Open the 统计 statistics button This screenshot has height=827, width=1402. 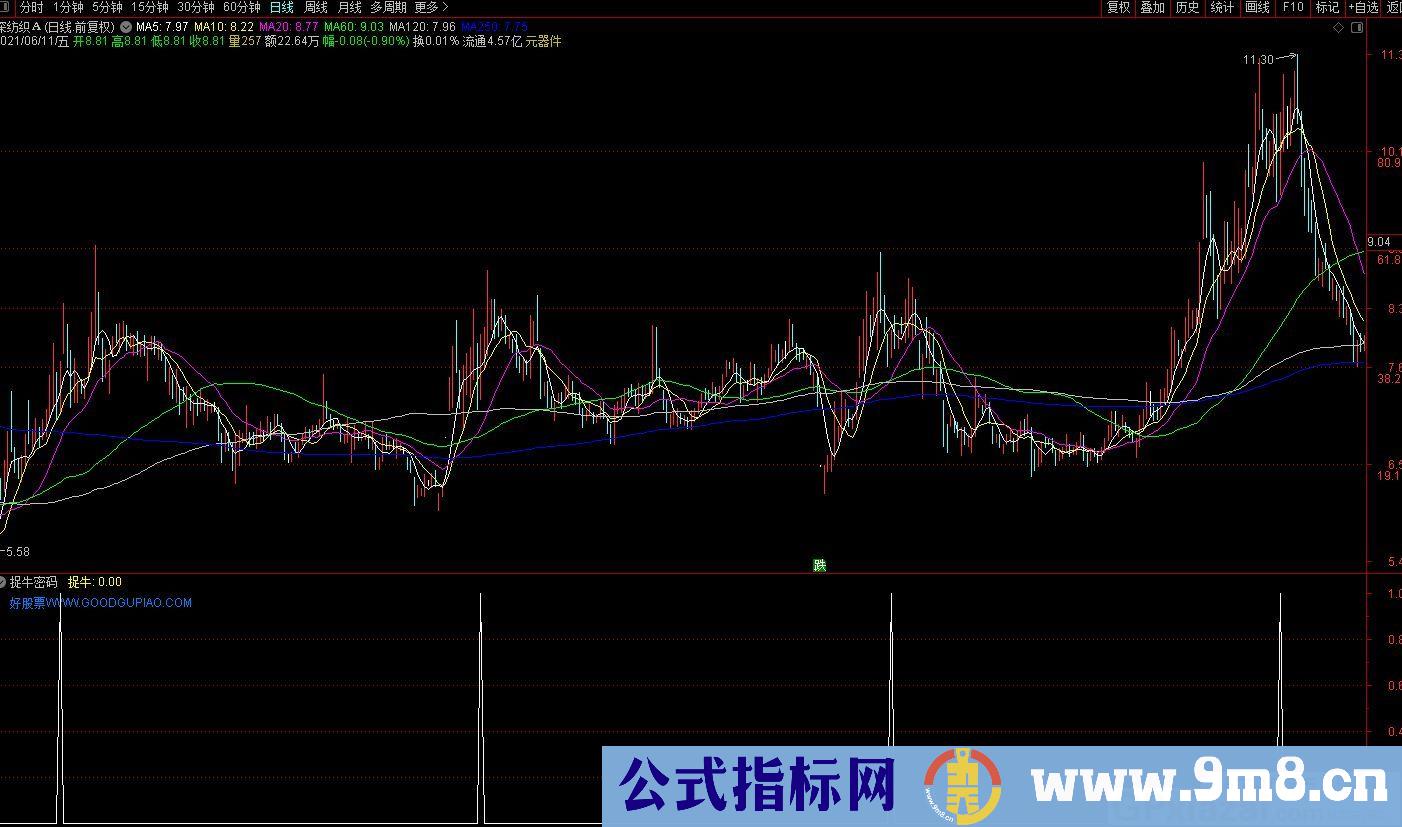click(1222, 7)
